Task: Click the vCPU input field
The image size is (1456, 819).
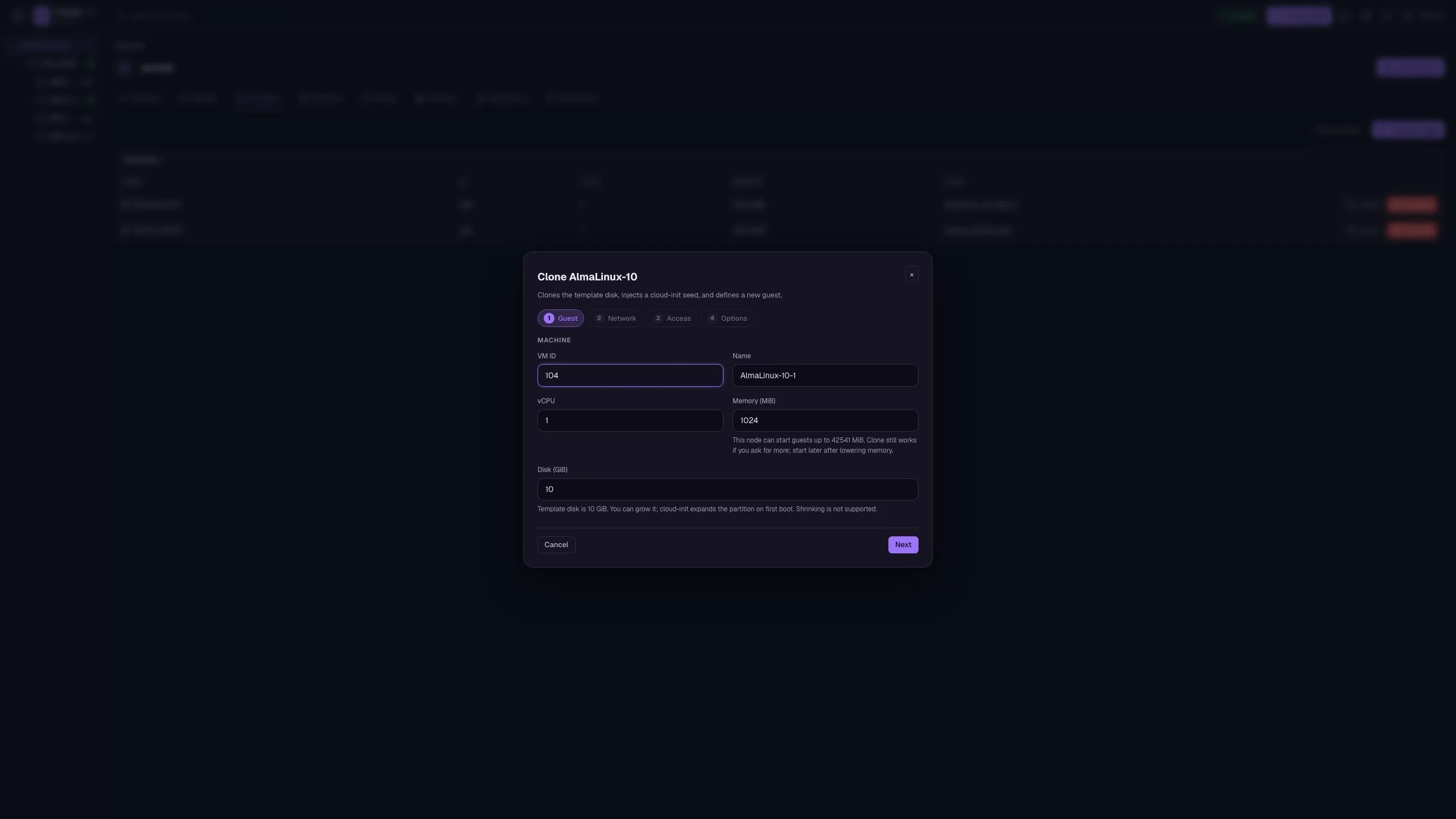Action: click(x=630, y=421)
